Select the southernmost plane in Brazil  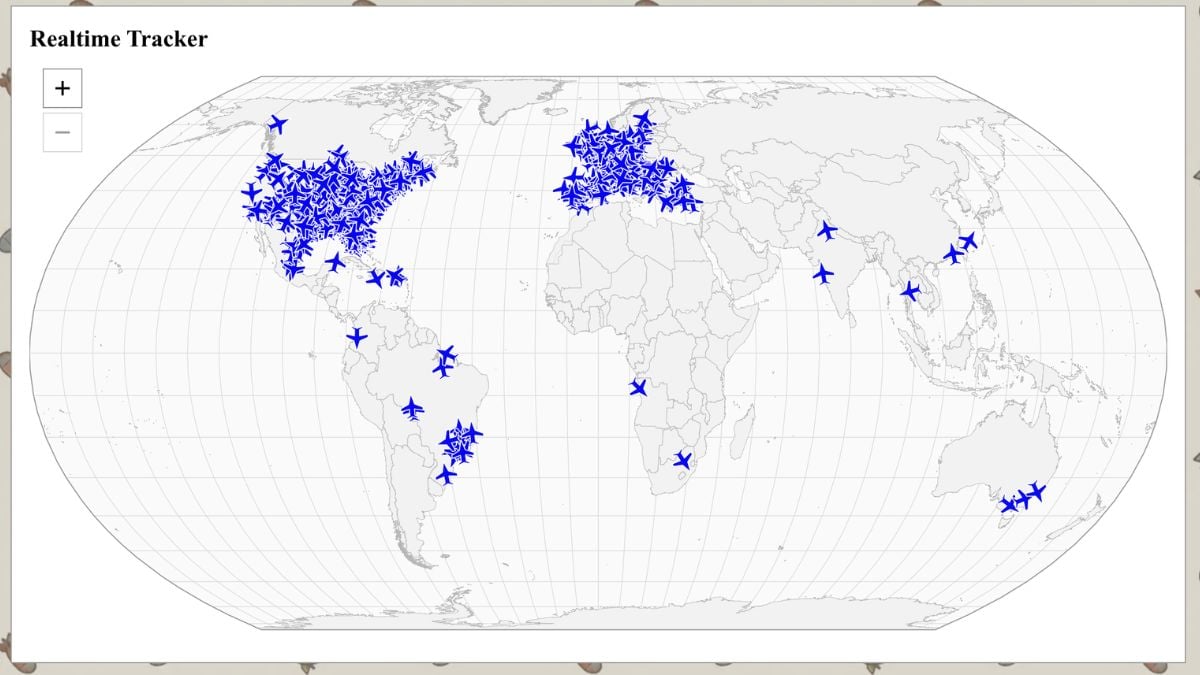click(x=446, y=475)
